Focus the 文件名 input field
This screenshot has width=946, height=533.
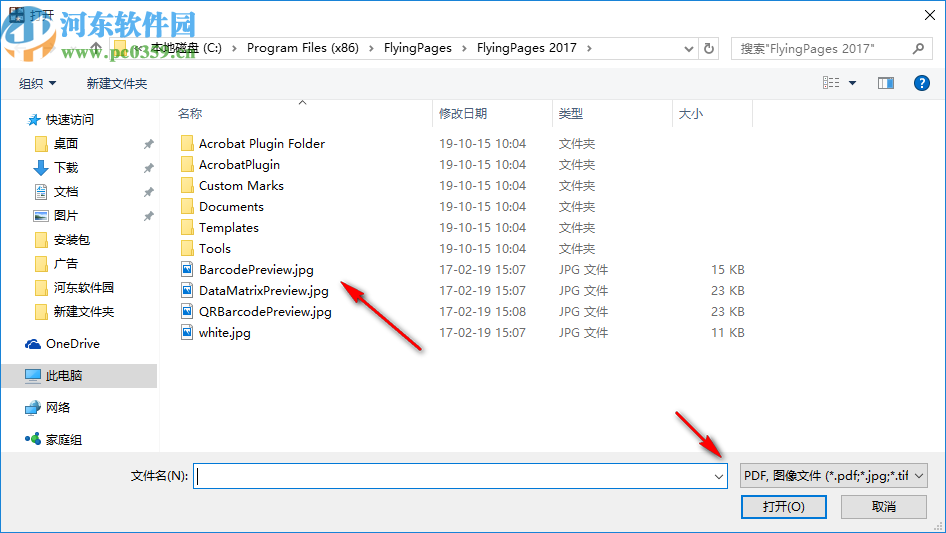pyautogui.click(x=460, y=476)
